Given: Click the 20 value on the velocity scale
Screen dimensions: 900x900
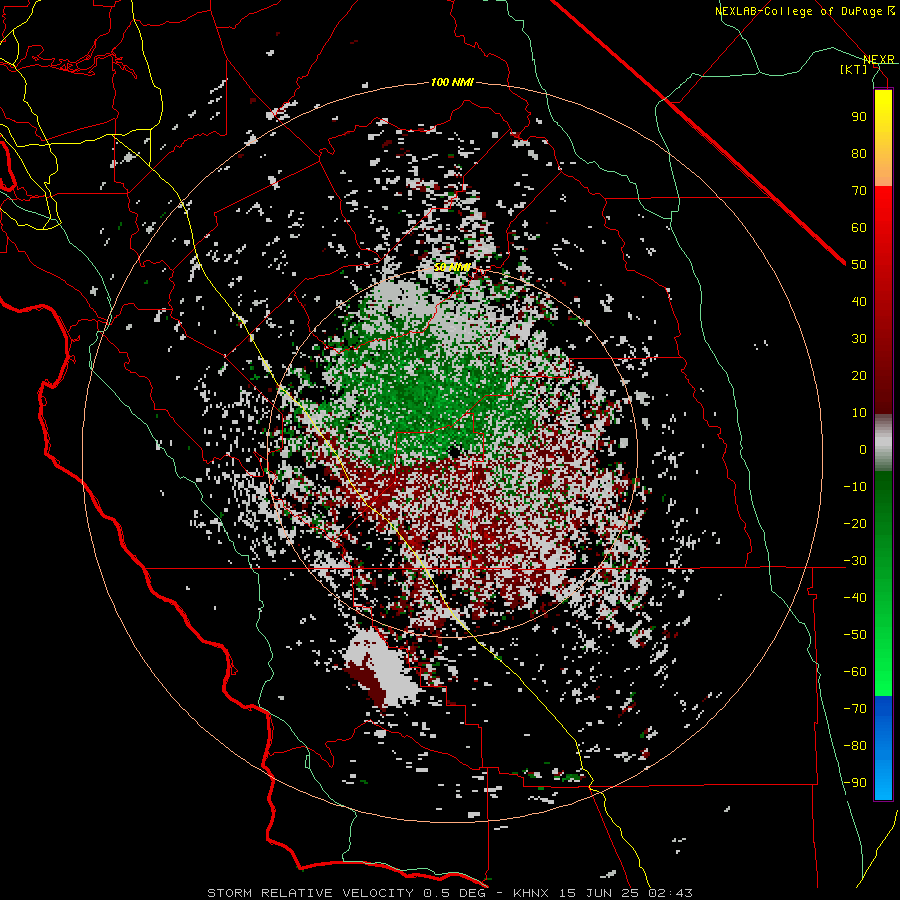Looking at the screenshot, I should point(859,376).
